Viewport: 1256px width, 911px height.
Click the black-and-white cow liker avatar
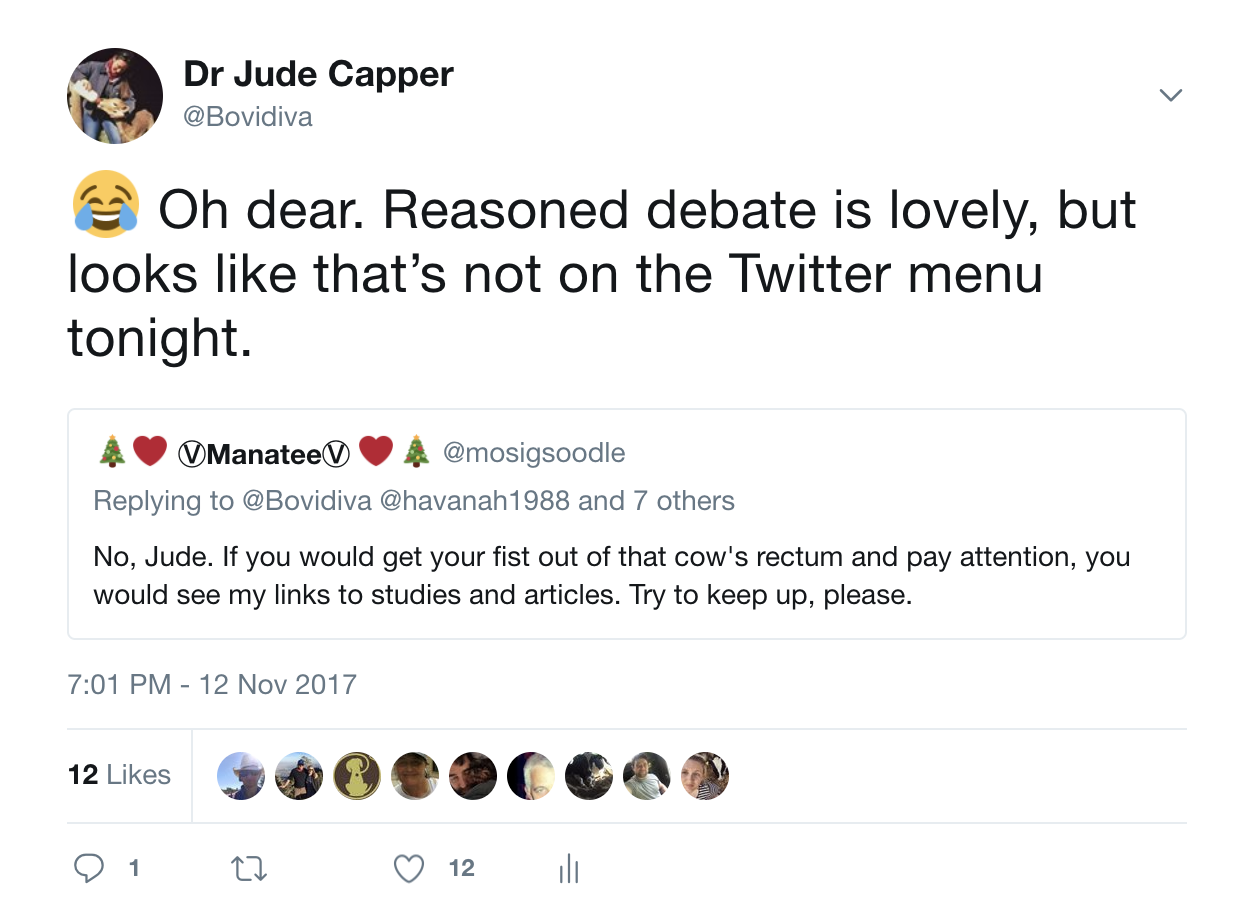pyautogui.click(x=589, y=776)
